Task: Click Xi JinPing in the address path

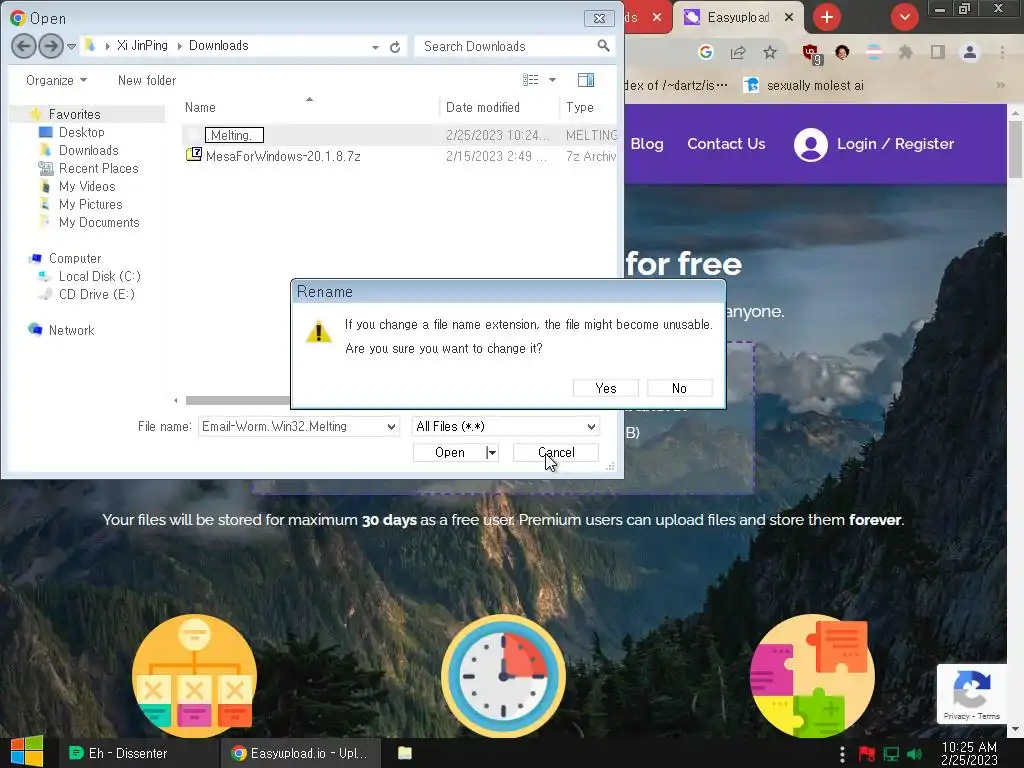Action: [x=142, y=46]
